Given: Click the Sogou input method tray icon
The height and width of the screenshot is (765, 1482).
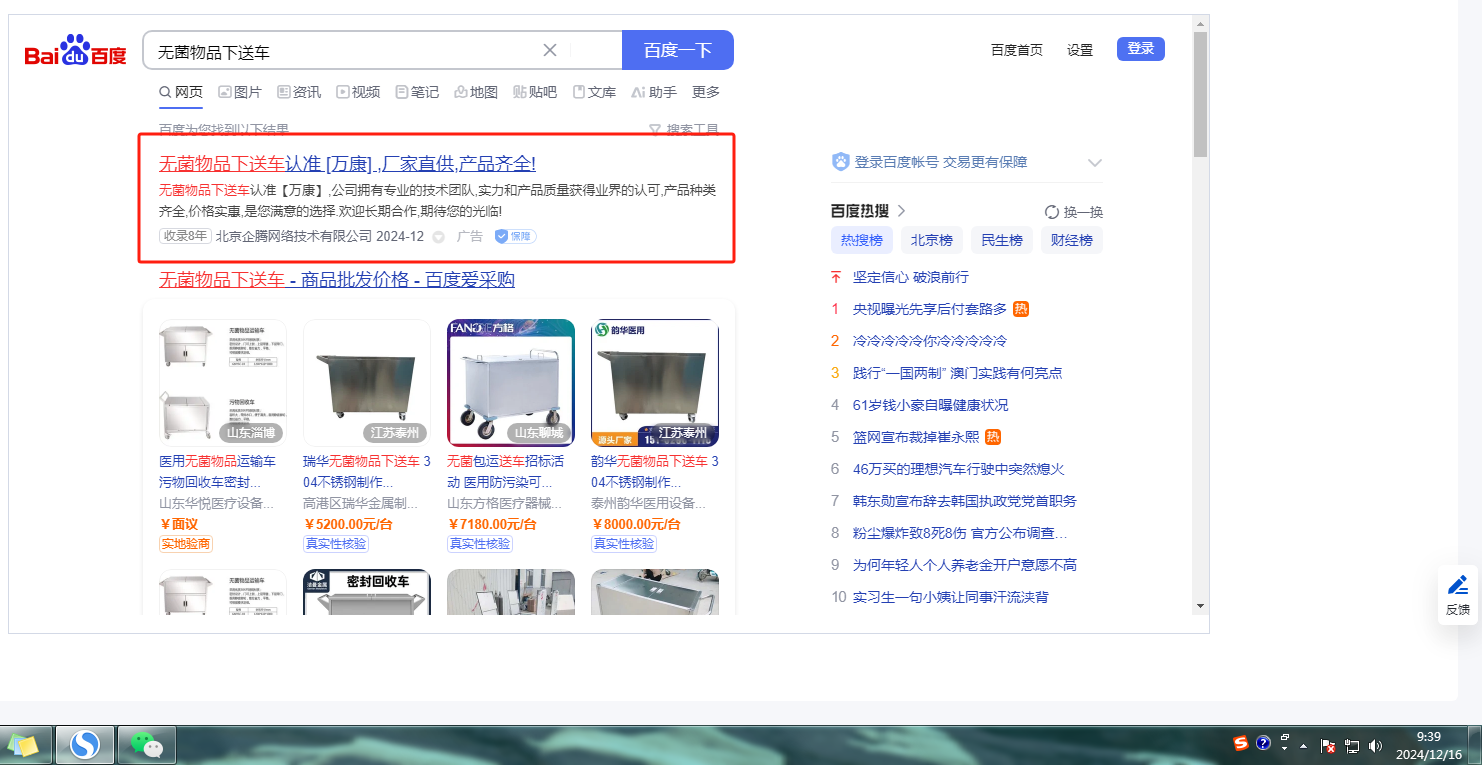Looking at the screenshot, I should [x=1241, y=744].
